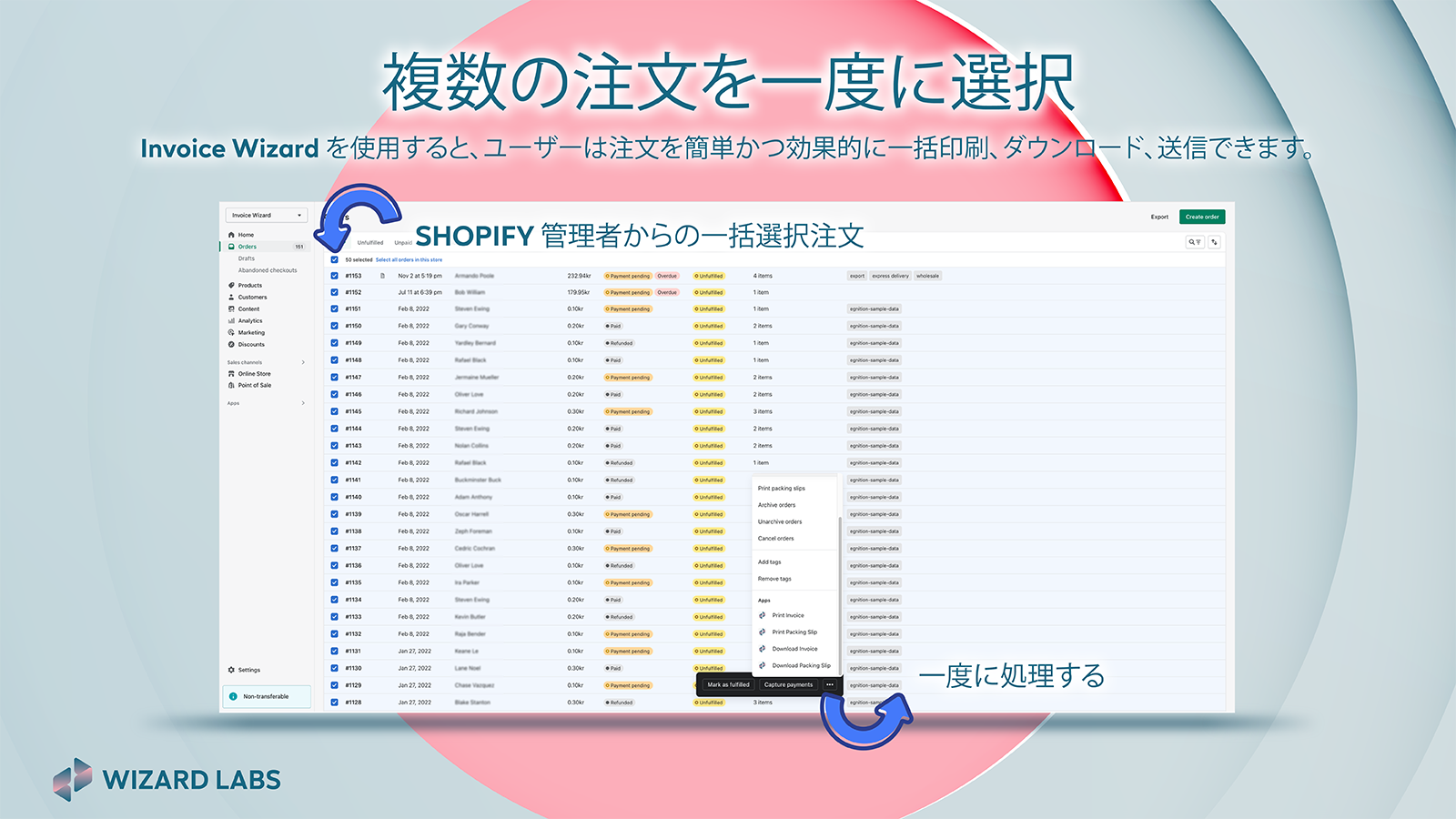Select Print packing slips menu item

[x=782, y=489]
